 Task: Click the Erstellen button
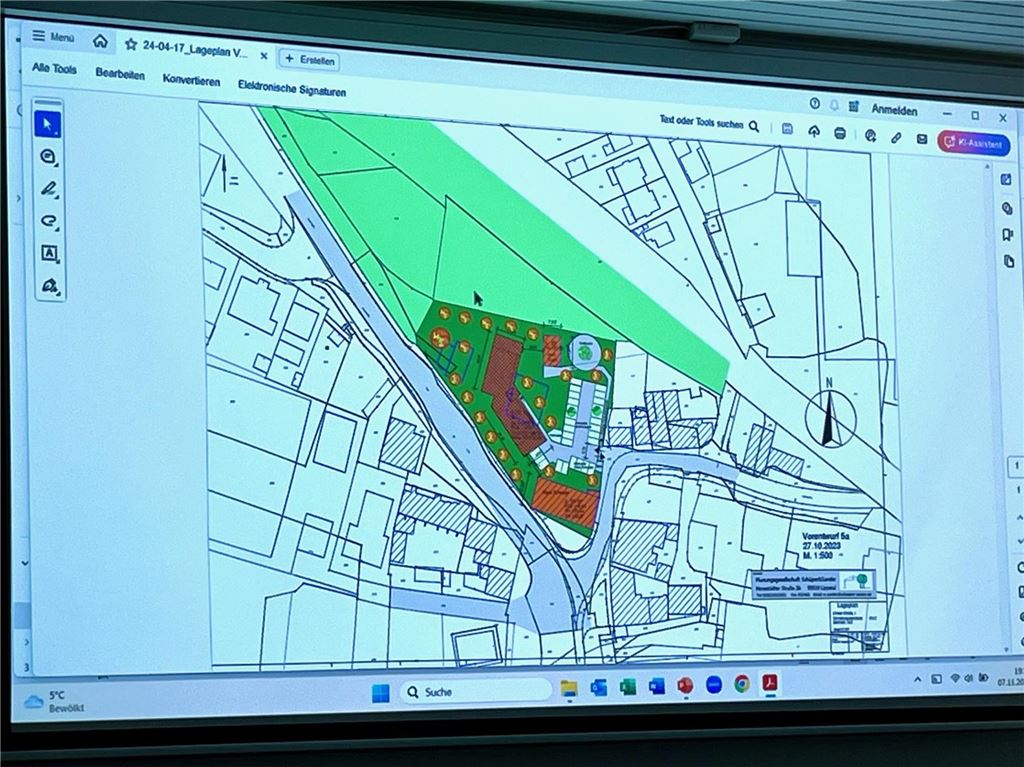(x=310, y=59)
